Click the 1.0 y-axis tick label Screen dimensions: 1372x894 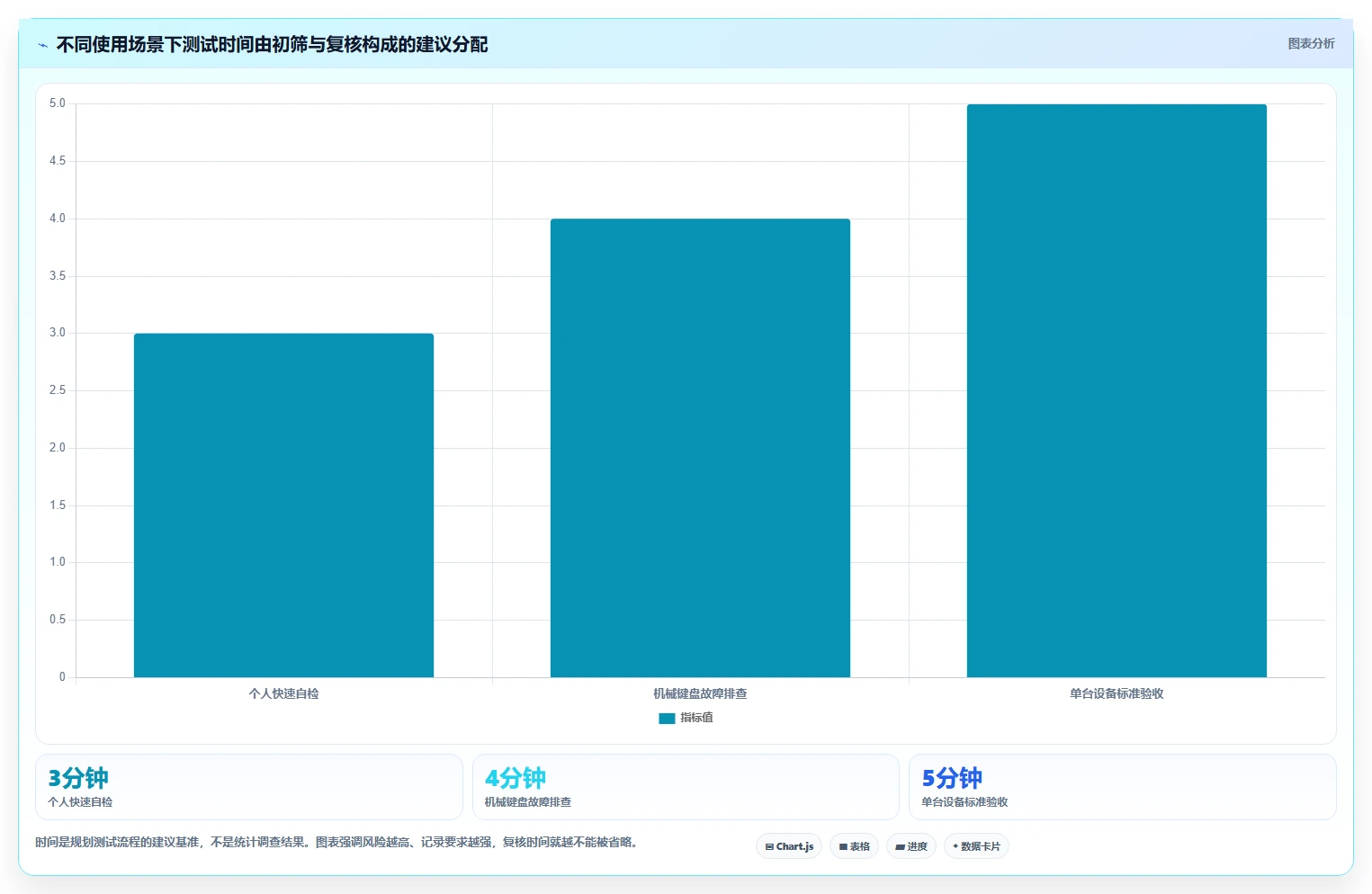point(58,562)
